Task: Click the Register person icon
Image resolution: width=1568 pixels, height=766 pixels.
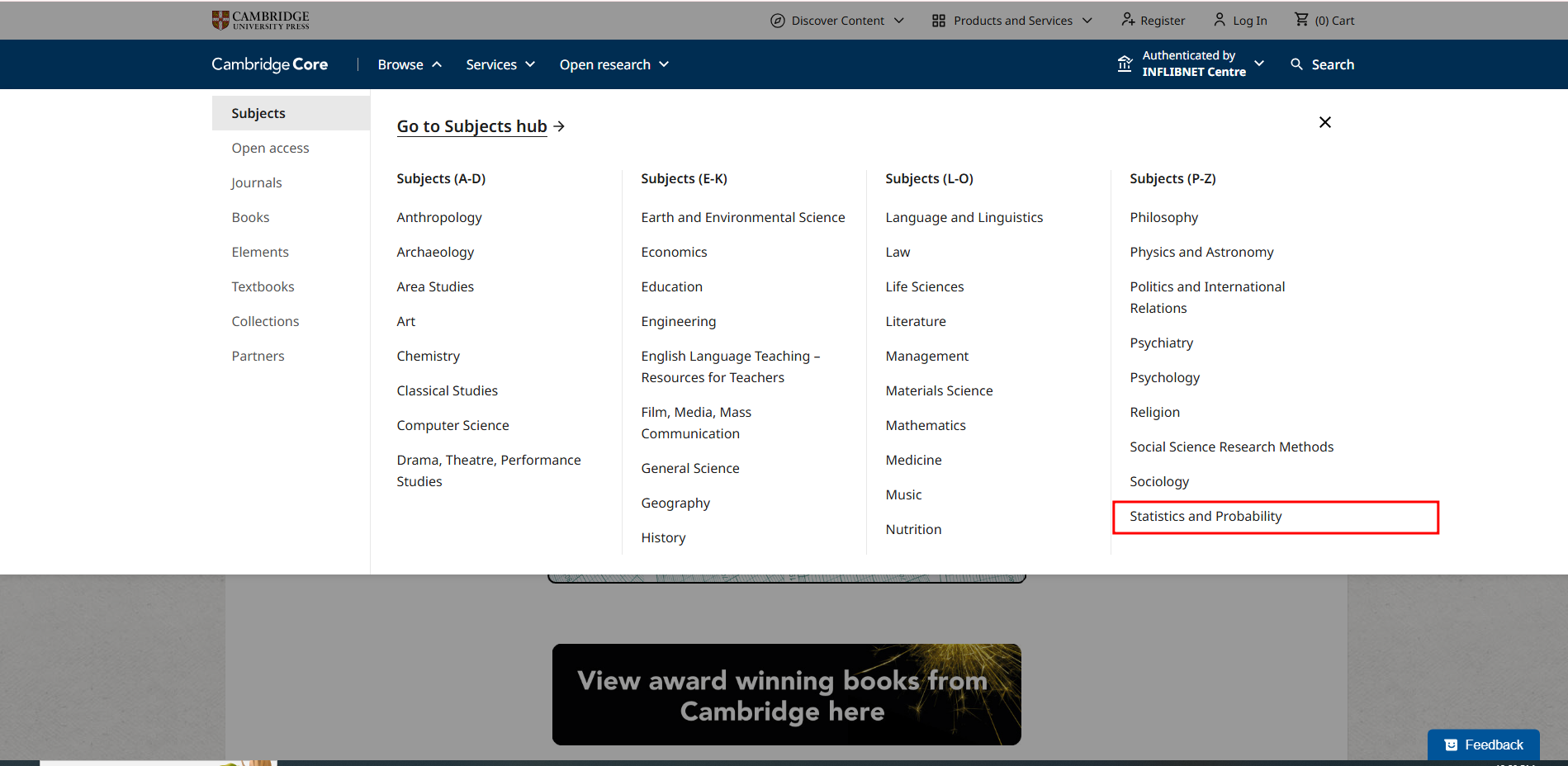Action: click(1128, 20)
